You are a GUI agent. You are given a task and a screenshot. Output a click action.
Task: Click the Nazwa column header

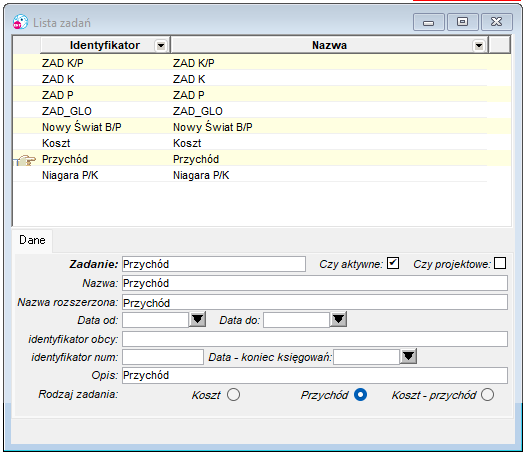329,45
